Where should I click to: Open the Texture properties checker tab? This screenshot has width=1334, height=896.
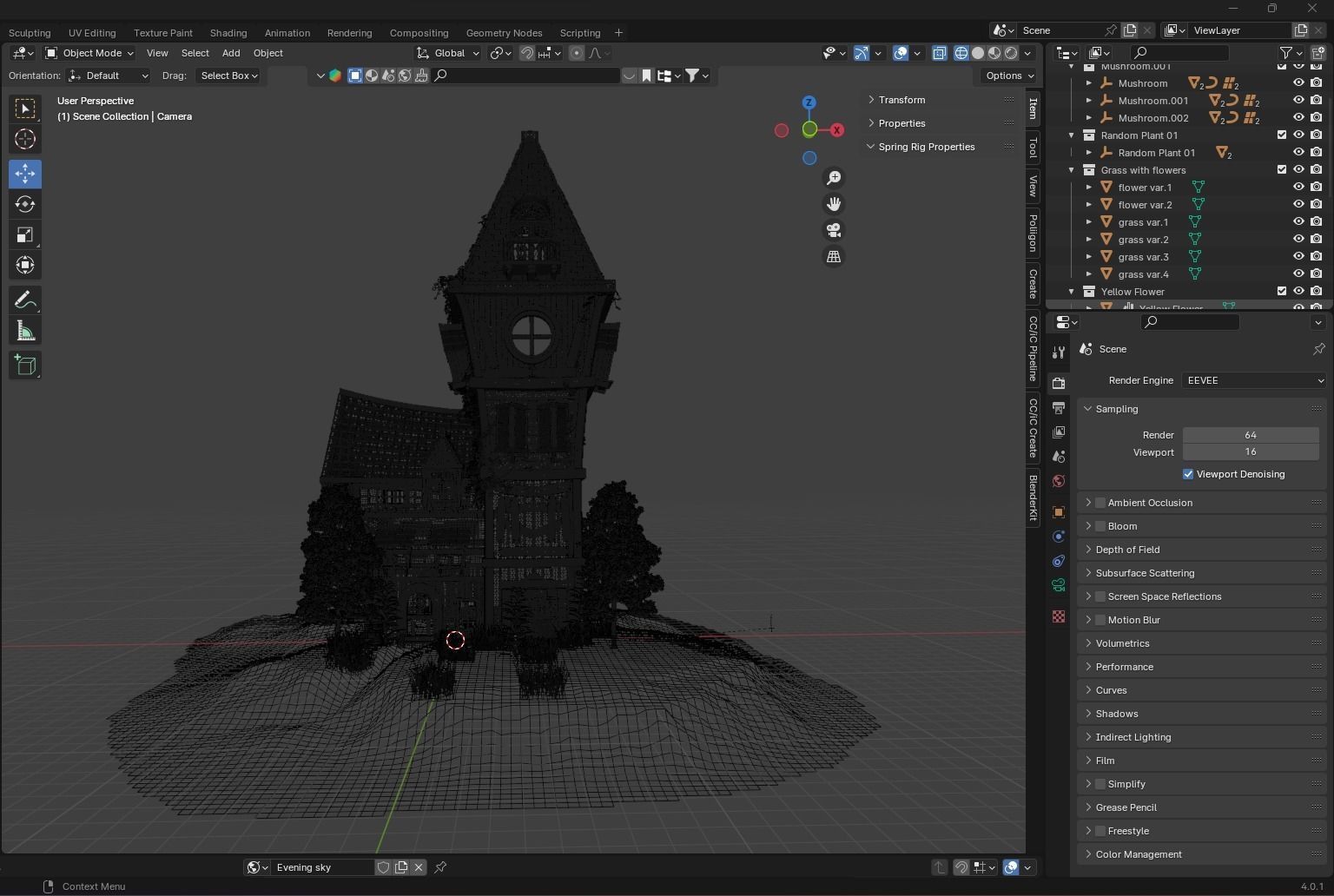pyautogui.click(x=1059, y=616)
